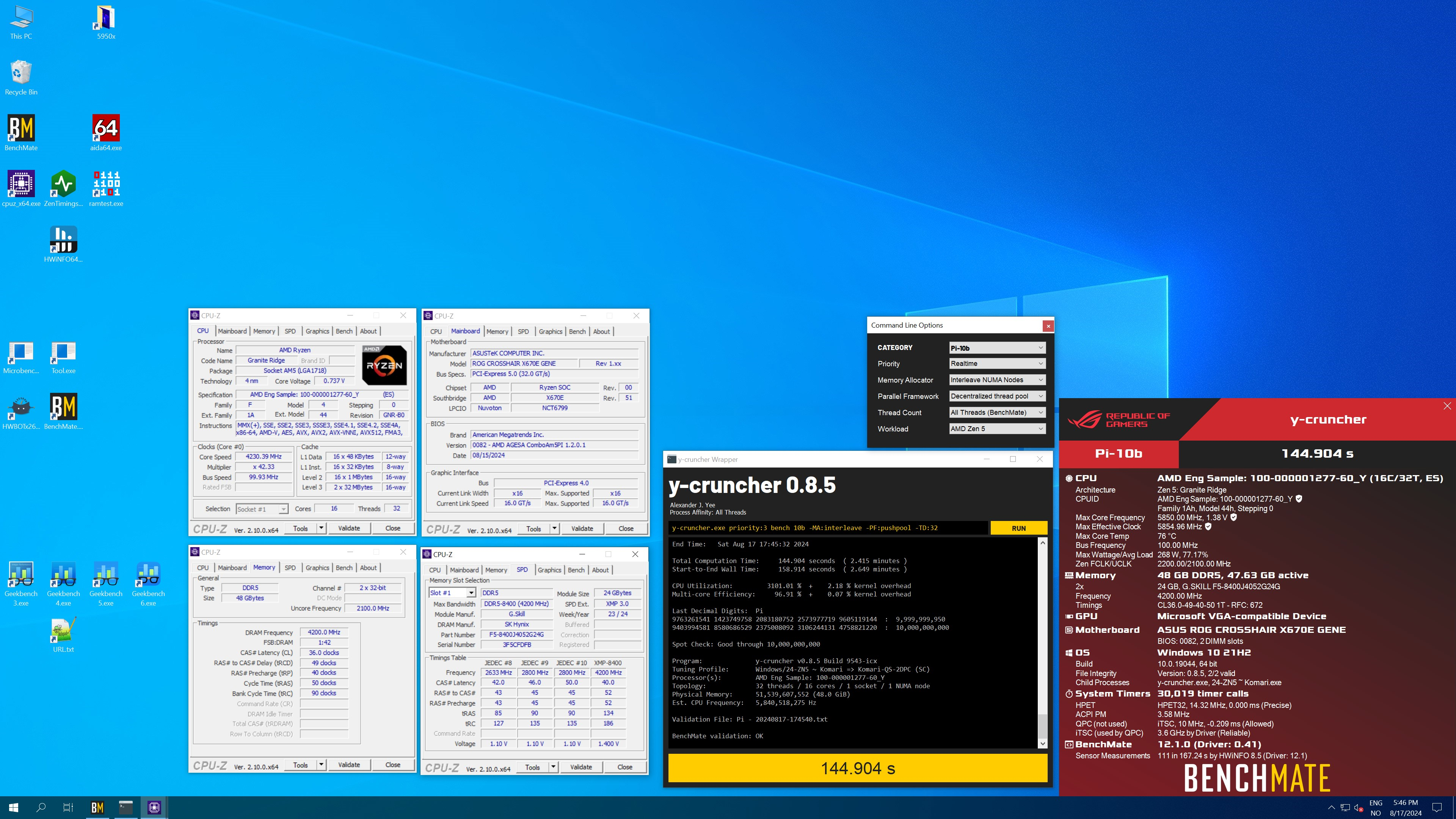Select URL.txt file icon
This screenshot has width=1456, height=819.
63,635
